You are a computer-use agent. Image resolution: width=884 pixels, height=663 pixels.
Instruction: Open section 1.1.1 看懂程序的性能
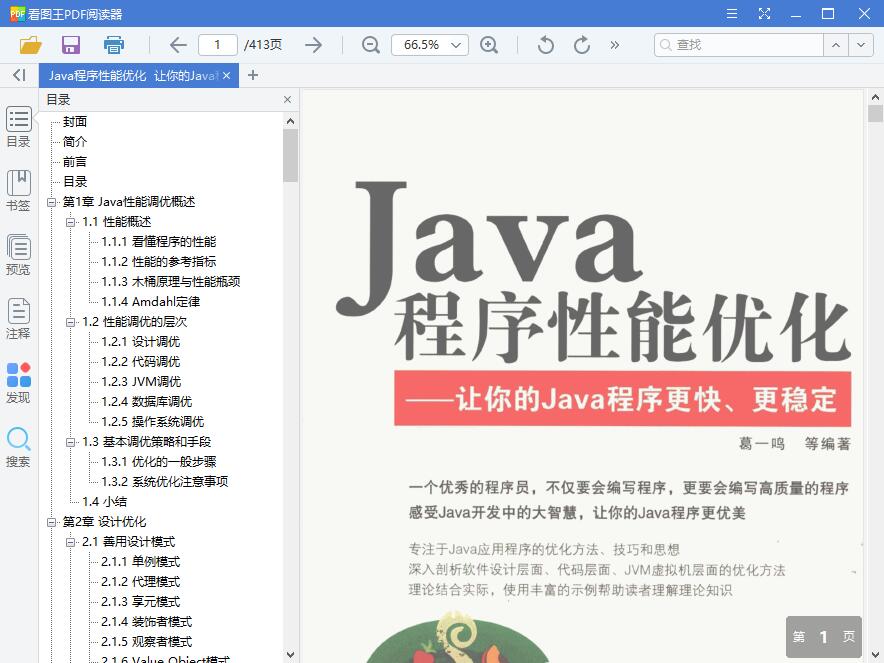158,242
